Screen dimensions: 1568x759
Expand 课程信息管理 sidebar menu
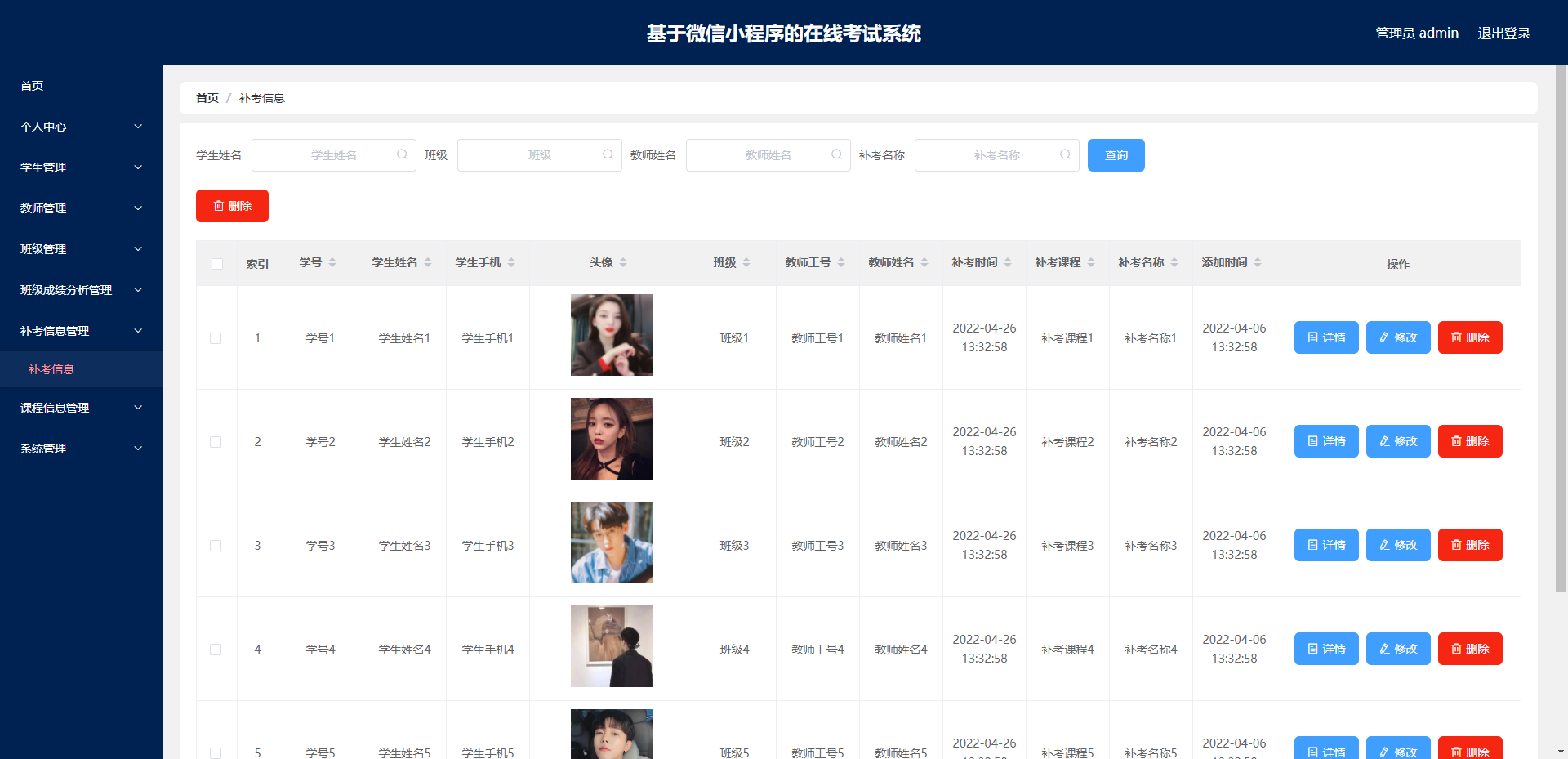(82, 408)
